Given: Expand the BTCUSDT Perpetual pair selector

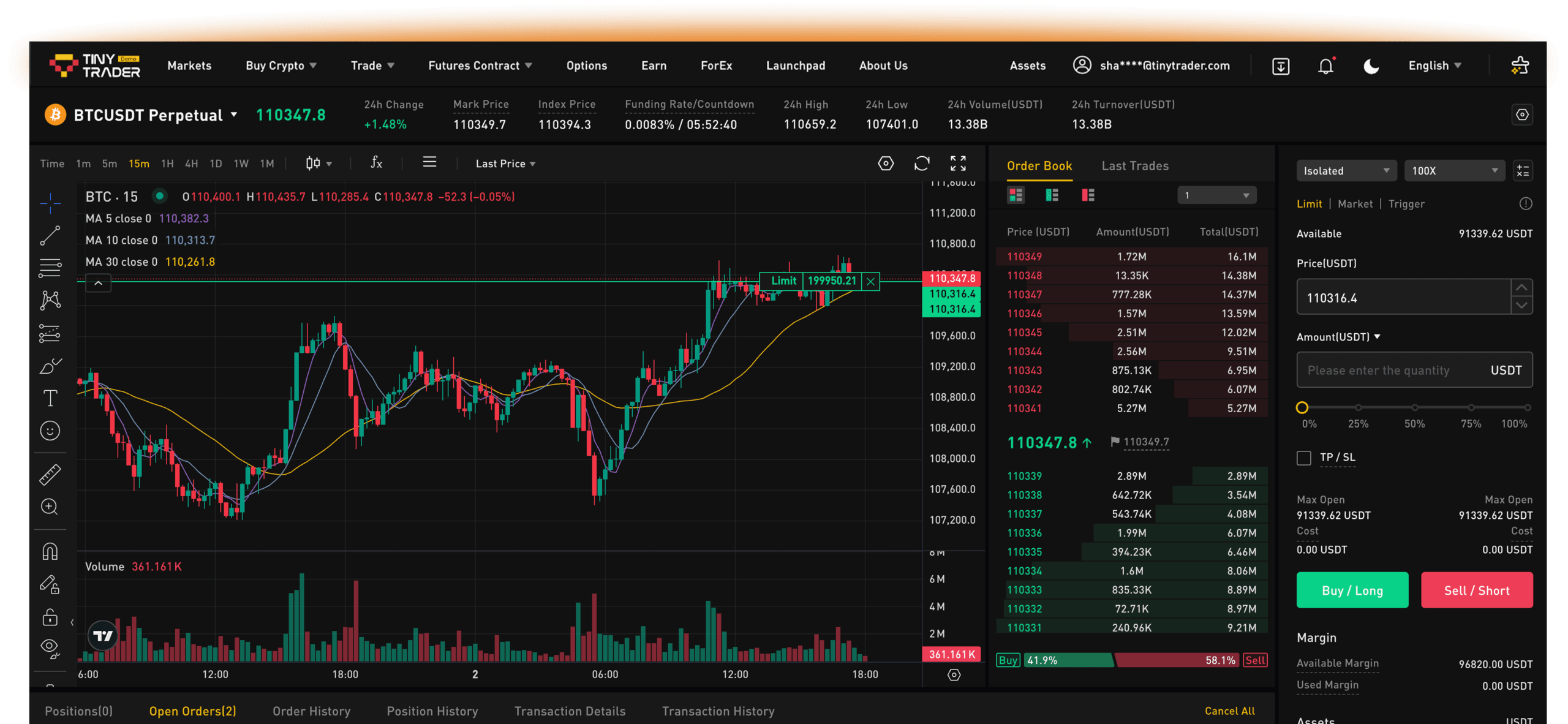Looking at the screenshot, I should pos(234,115).
